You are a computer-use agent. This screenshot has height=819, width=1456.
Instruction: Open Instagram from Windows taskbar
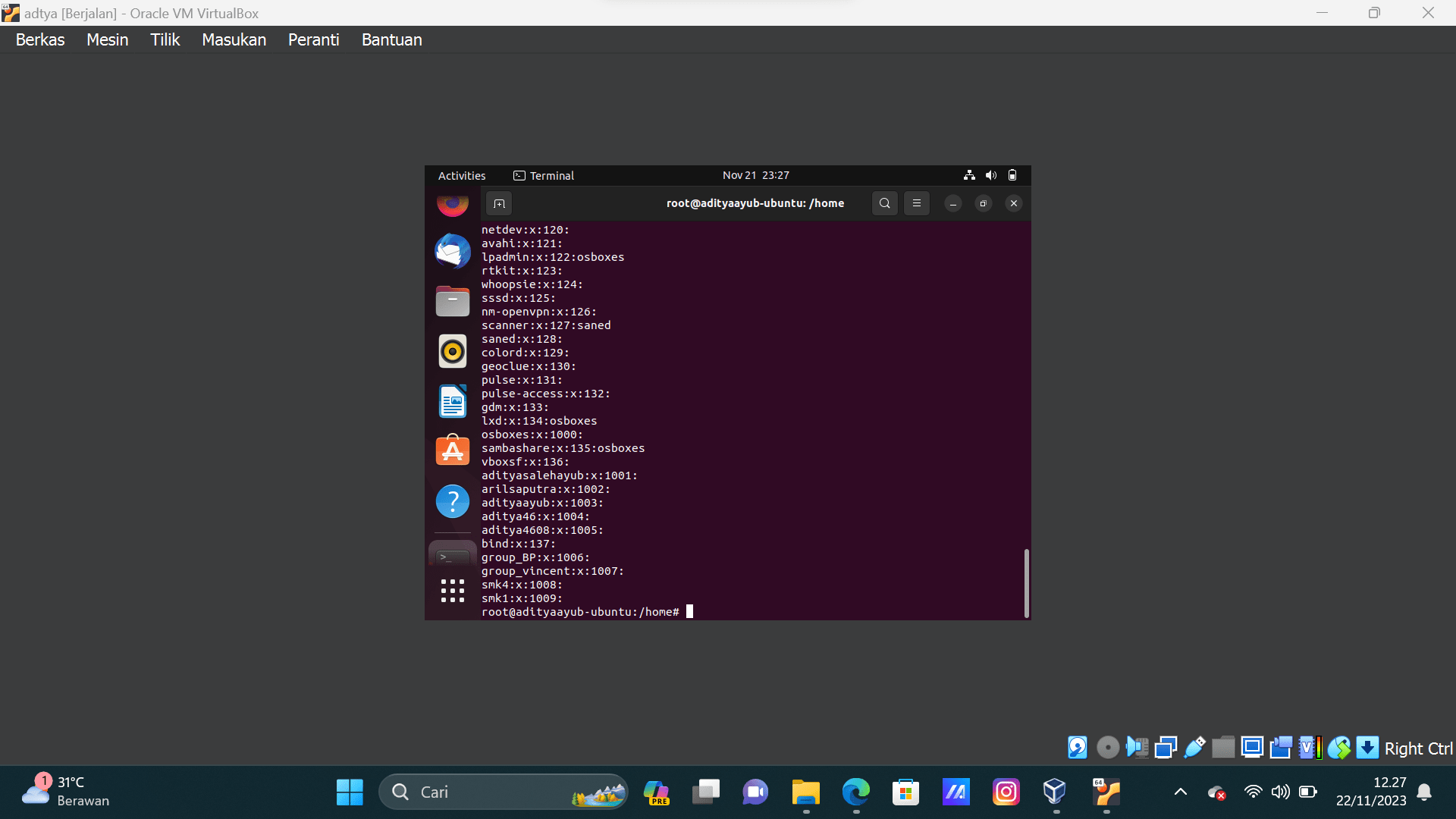tap(1006, 792)
